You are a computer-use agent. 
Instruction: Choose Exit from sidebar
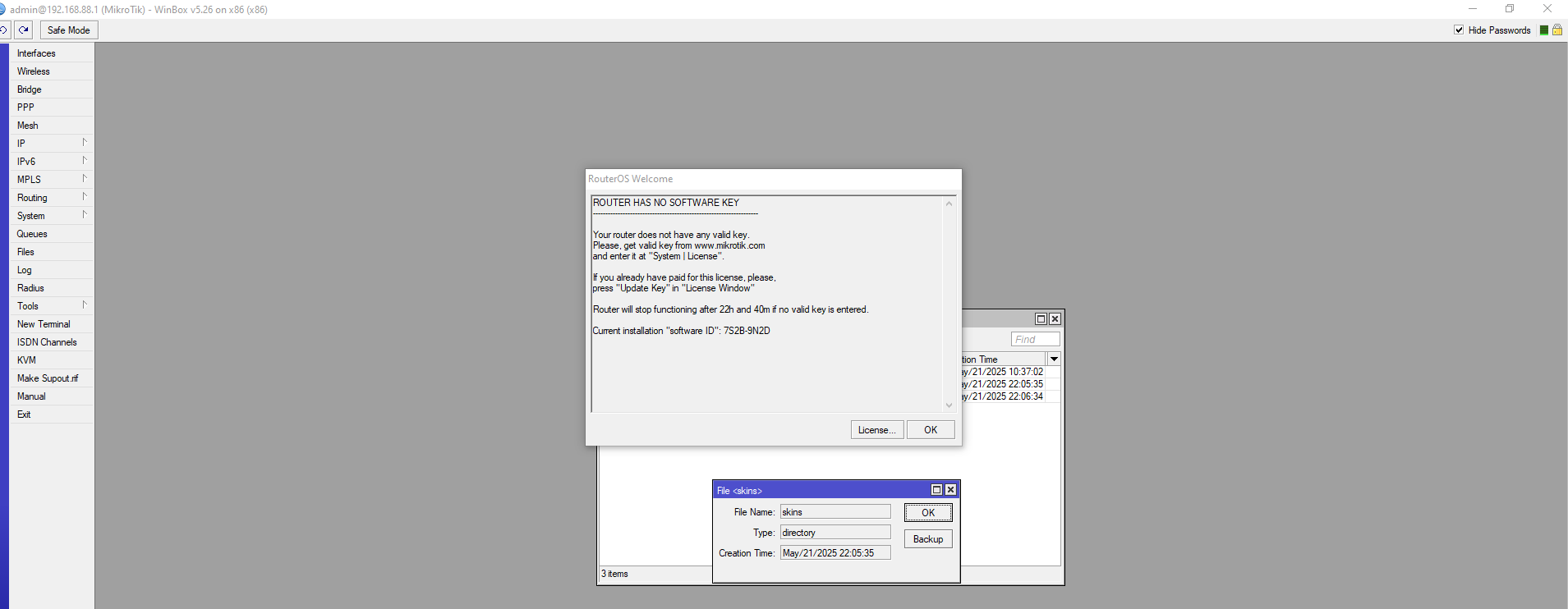pyautogui.click(x=52, y=414)
